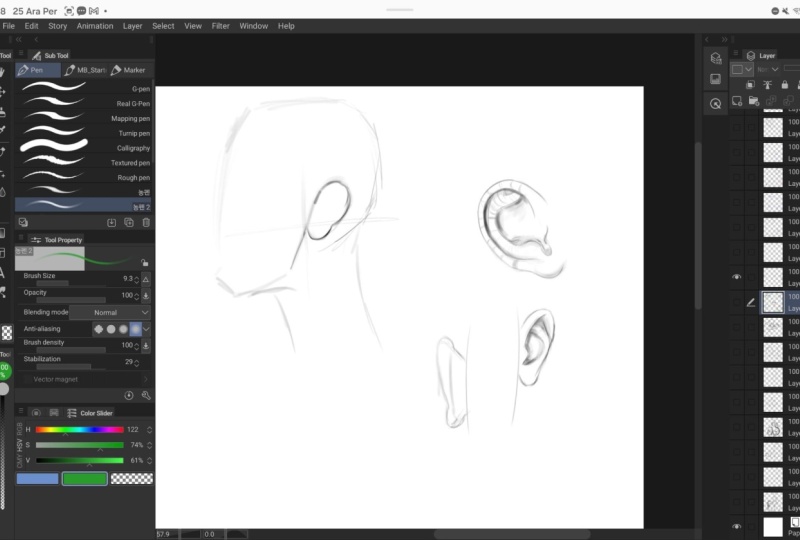This screenshot has height=540, width=800.
Task: Open the Window menu
Action: click(x=254, y=26)
